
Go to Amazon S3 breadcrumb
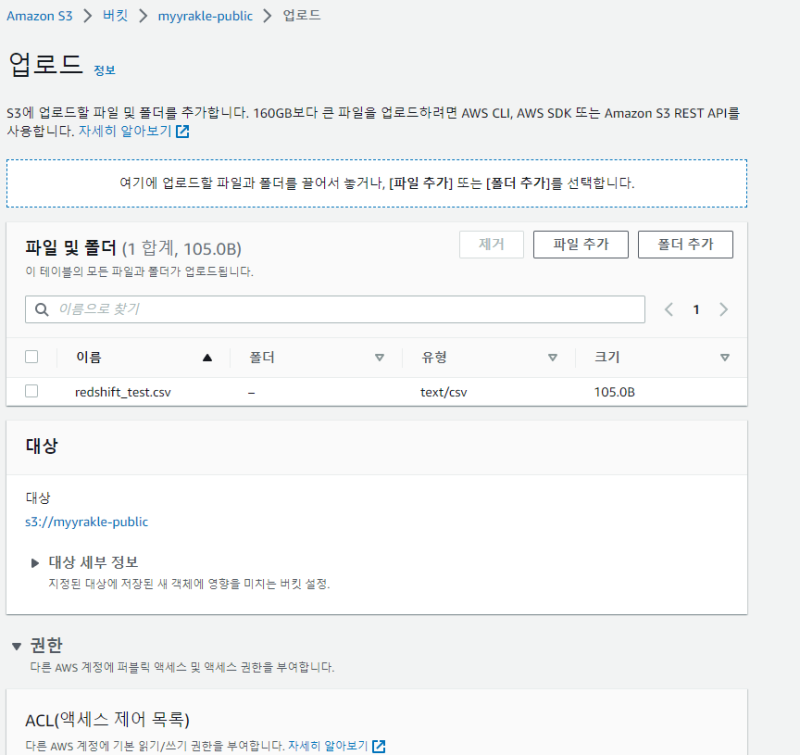(x=47, y=16)
